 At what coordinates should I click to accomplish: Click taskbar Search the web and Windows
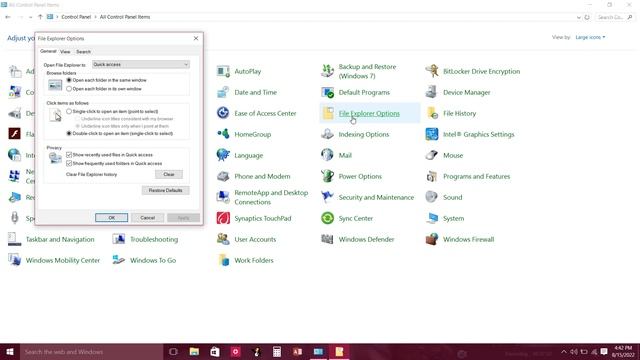(91, 352)
